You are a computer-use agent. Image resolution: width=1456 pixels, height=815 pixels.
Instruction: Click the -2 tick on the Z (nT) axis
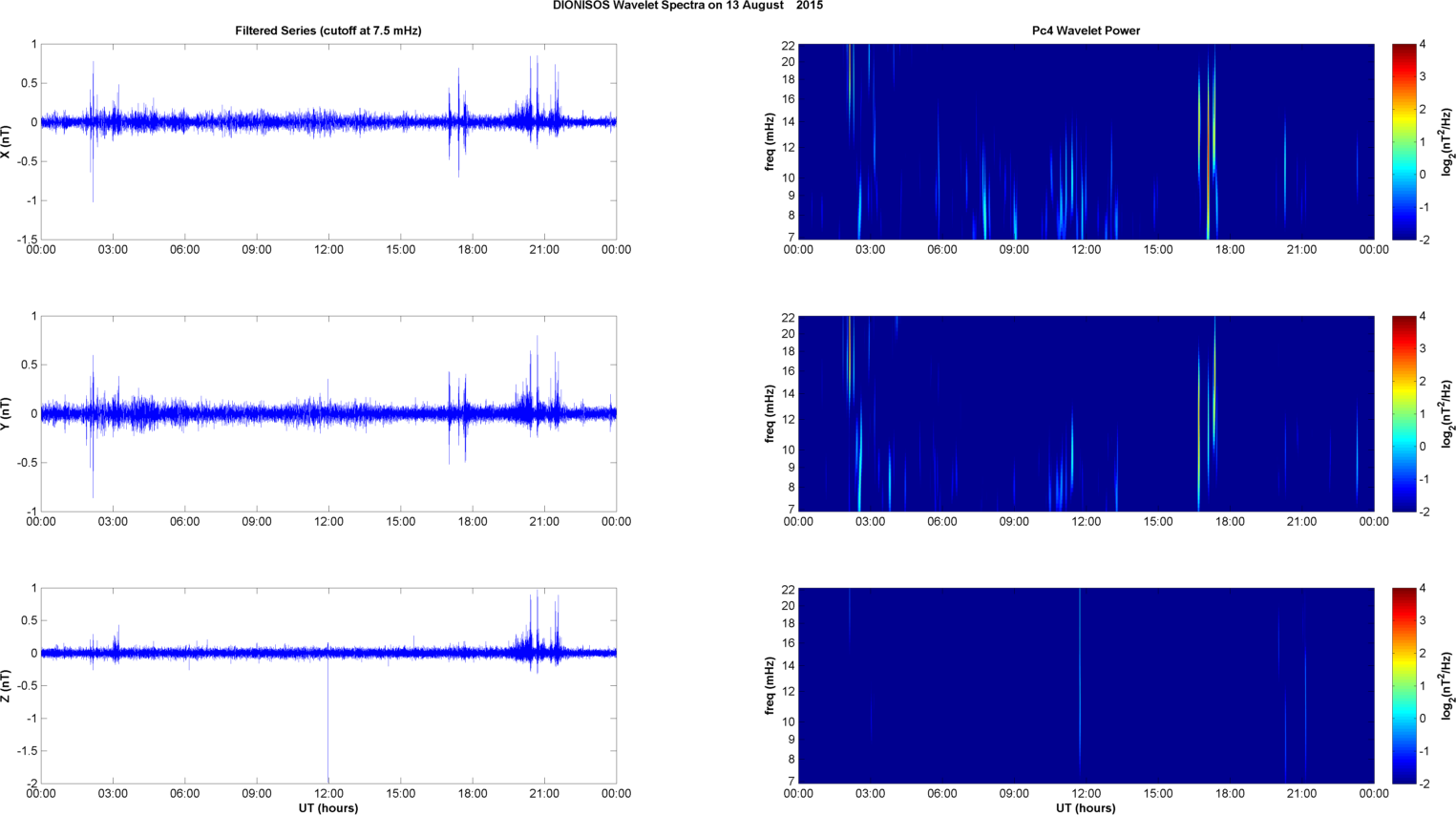coord(32,784)
